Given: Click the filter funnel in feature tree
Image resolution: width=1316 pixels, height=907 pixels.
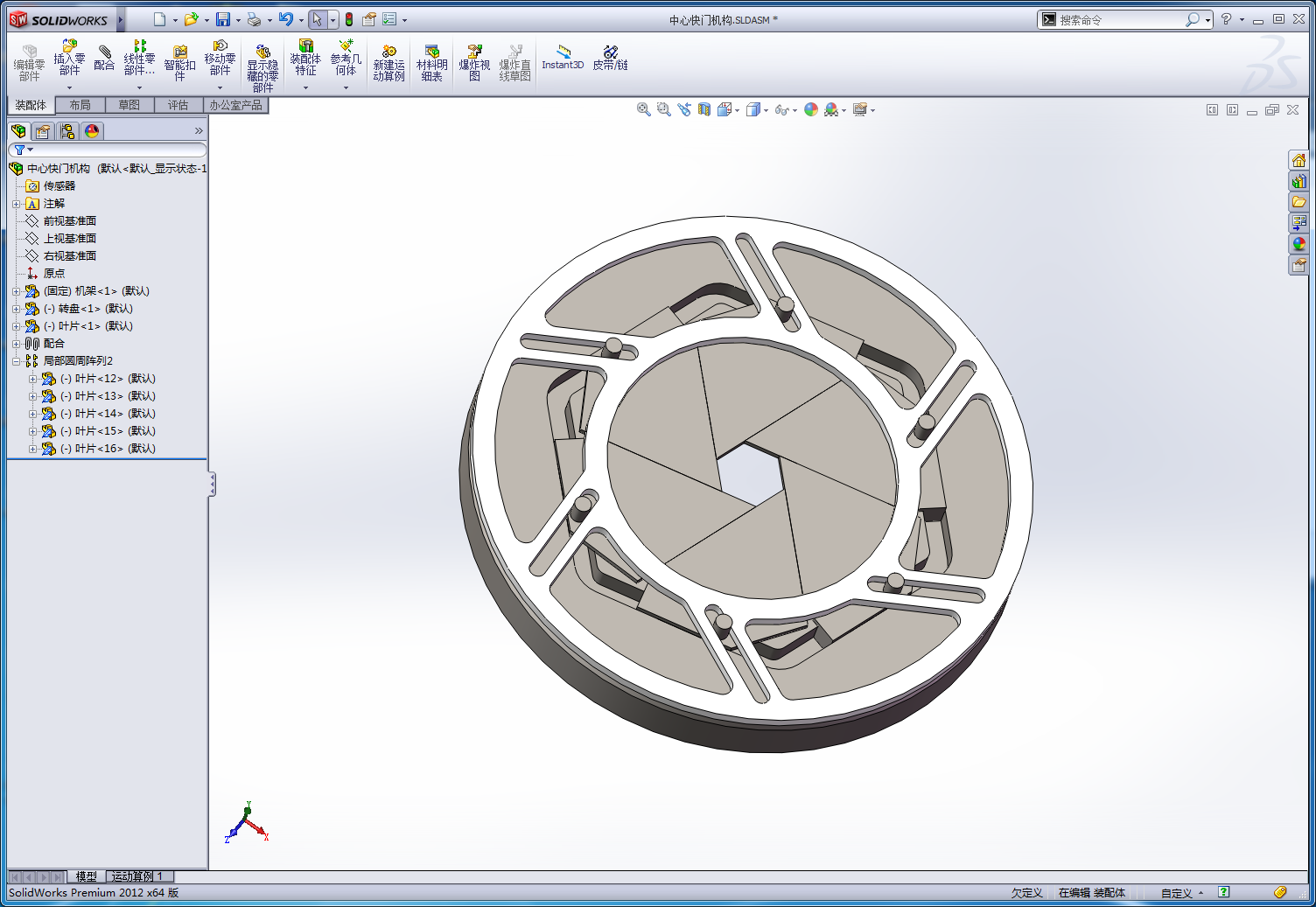Looking at the screenshot, I should 19,150.
